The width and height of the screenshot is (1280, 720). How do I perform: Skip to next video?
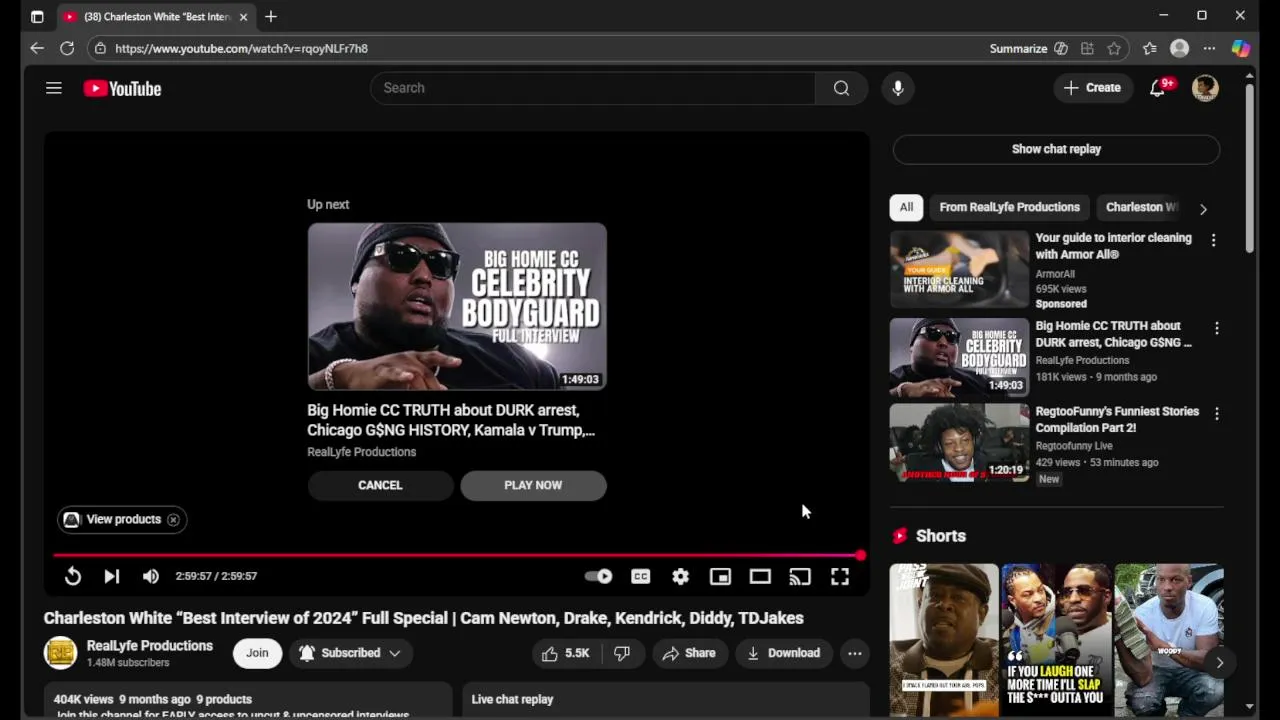point(111,576)
